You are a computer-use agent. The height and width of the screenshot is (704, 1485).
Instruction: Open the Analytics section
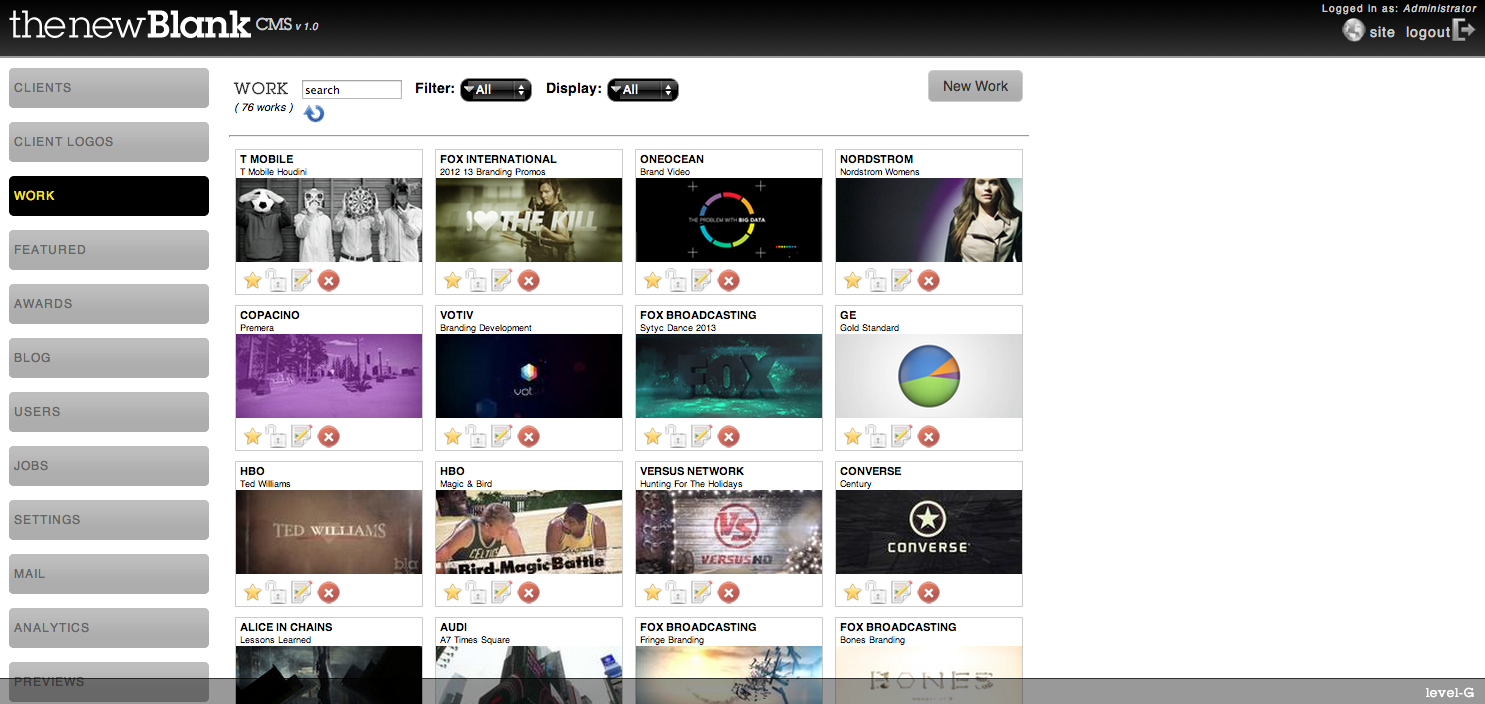[109, 628]
